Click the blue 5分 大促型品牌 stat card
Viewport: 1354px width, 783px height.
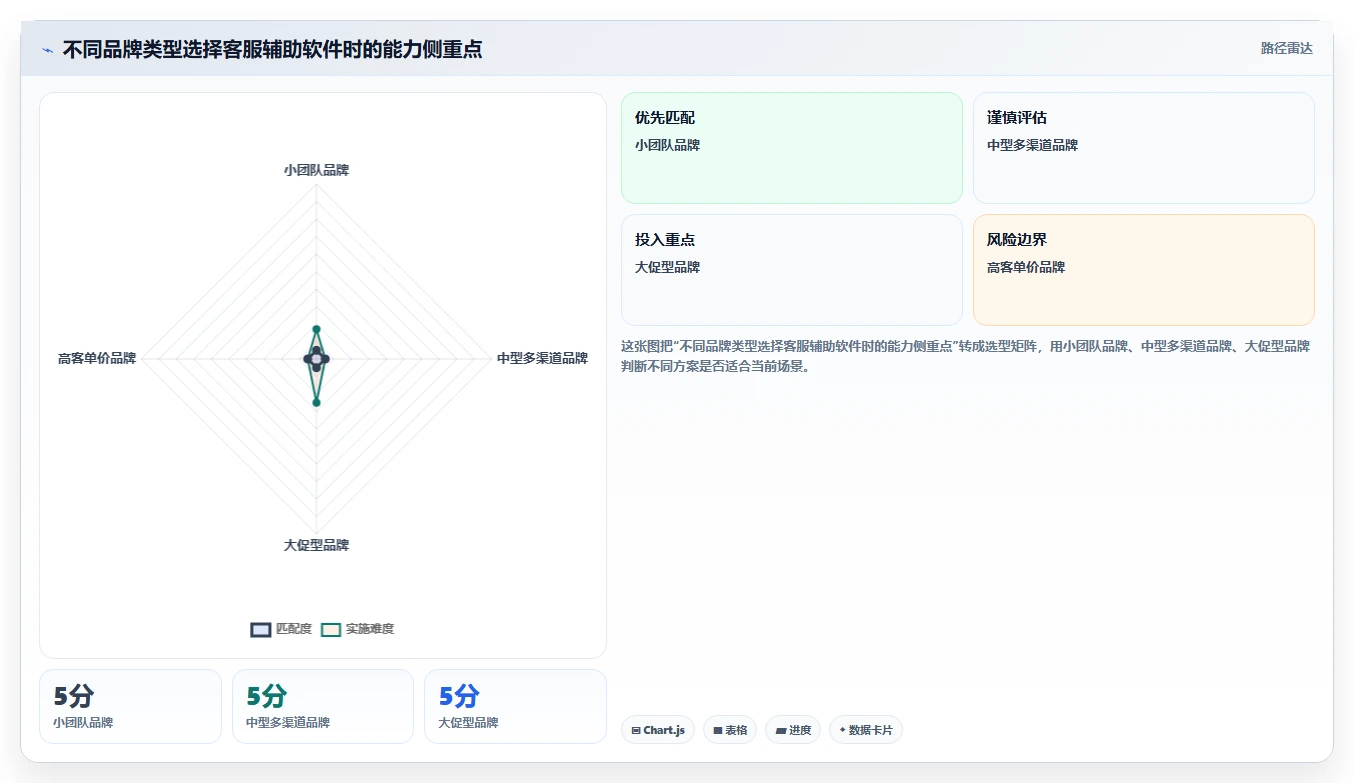point(515,706)
